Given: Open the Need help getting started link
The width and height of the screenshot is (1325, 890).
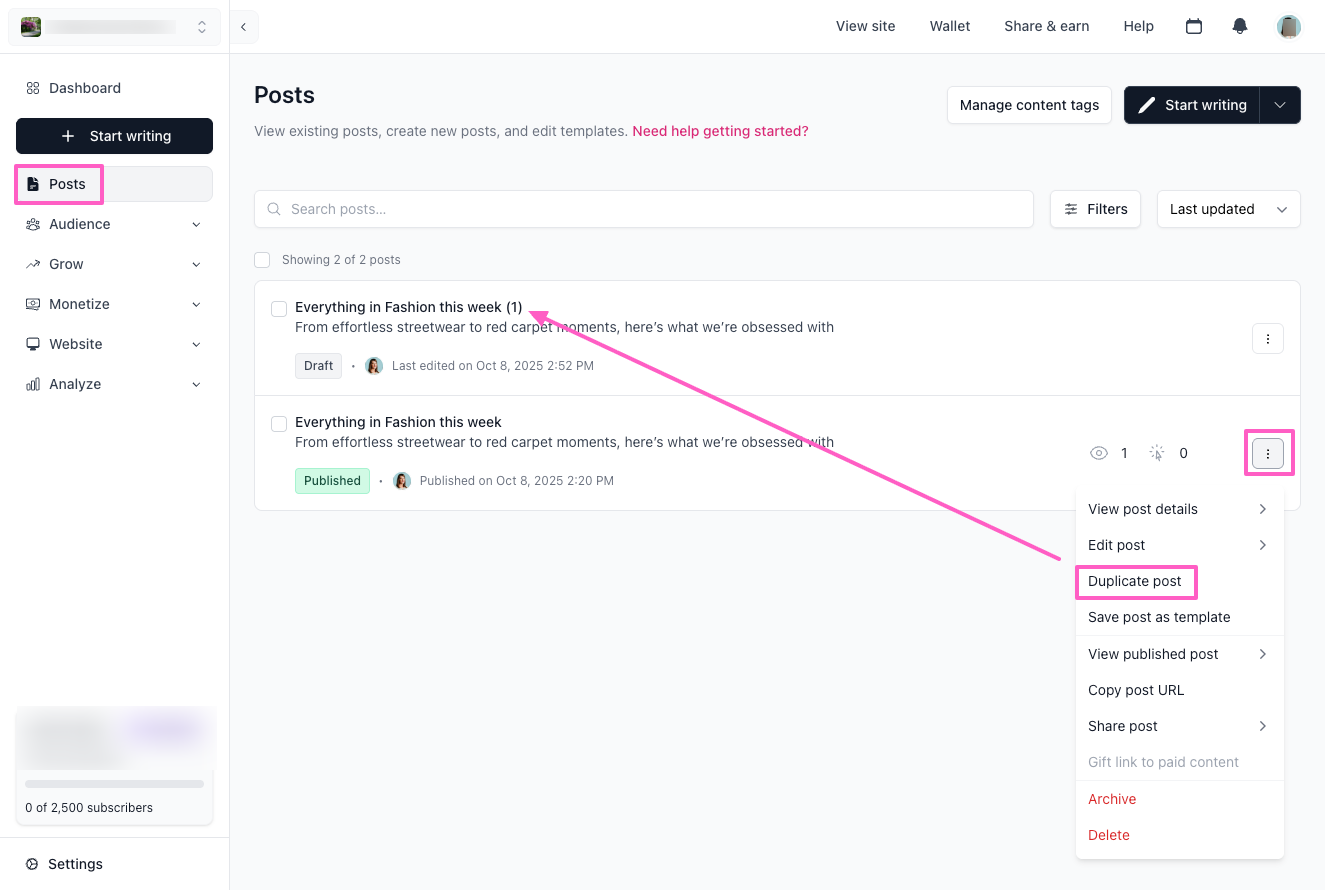Looking at the screenshot, I should click(x=720, y=131).
